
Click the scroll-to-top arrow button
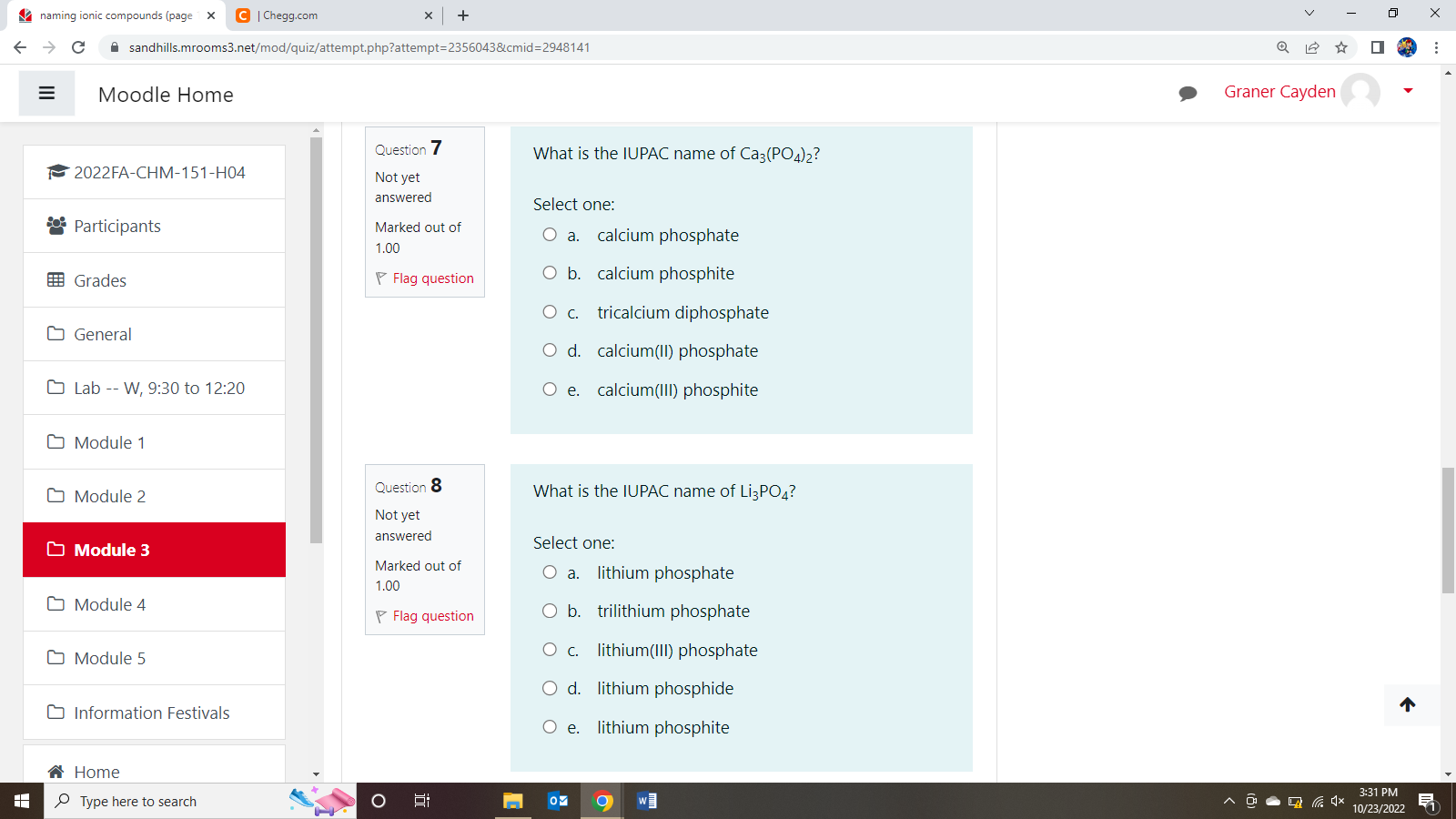pos(1408,704)
